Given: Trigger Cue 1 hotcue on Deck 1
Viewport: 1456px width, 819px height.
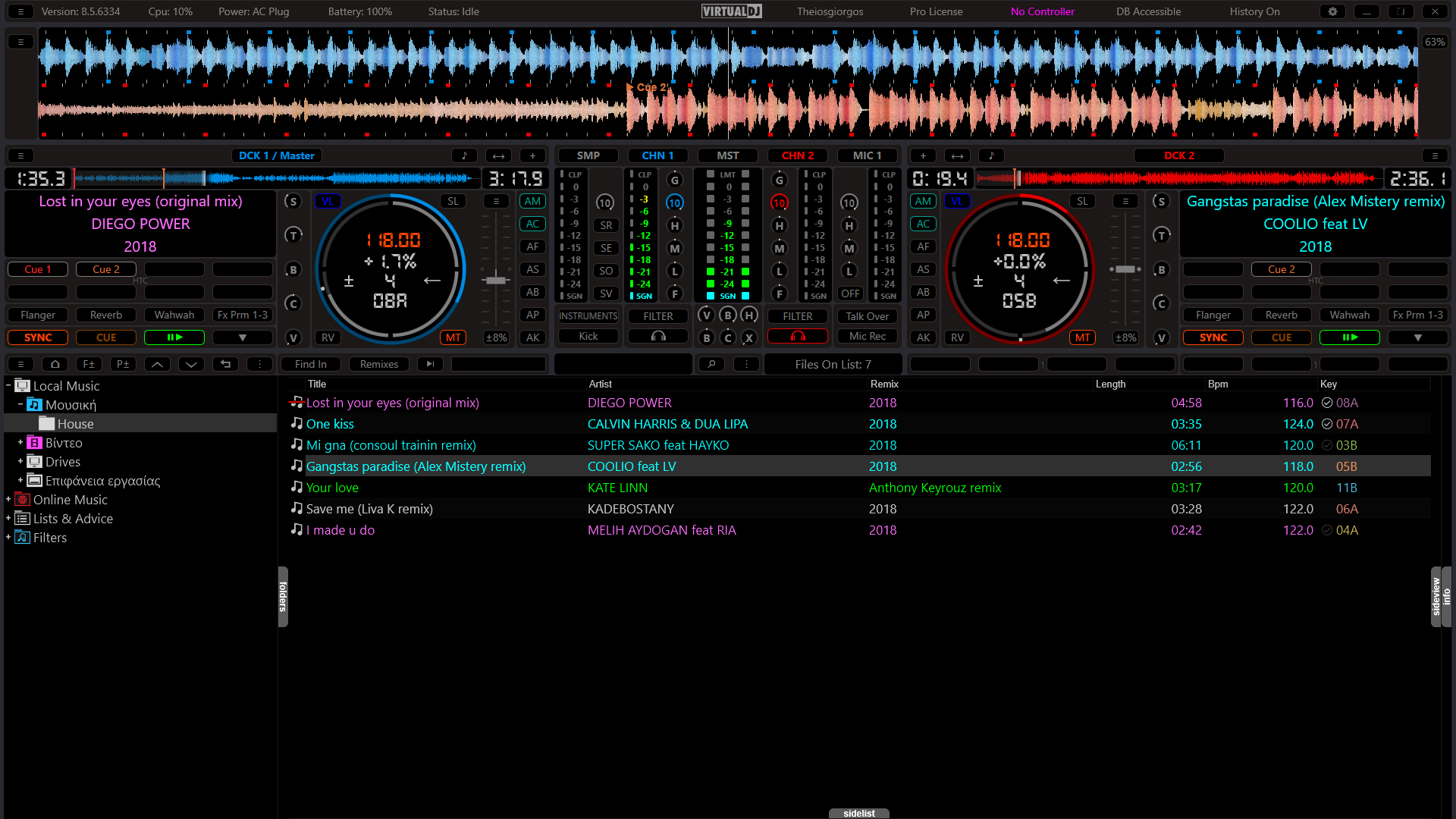Looking at the screenshot, I should coord(38,269).
